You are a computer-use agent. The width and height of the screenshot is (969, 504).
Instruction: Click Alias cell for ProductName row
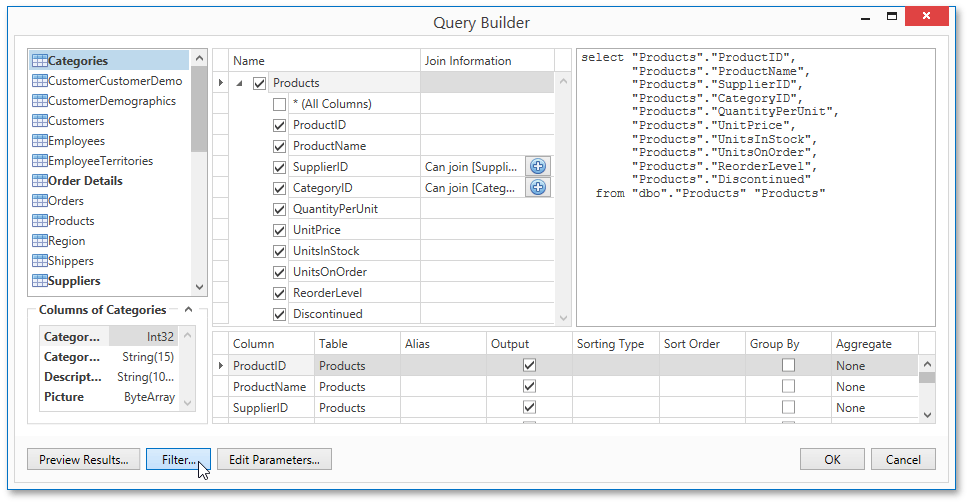443,387
